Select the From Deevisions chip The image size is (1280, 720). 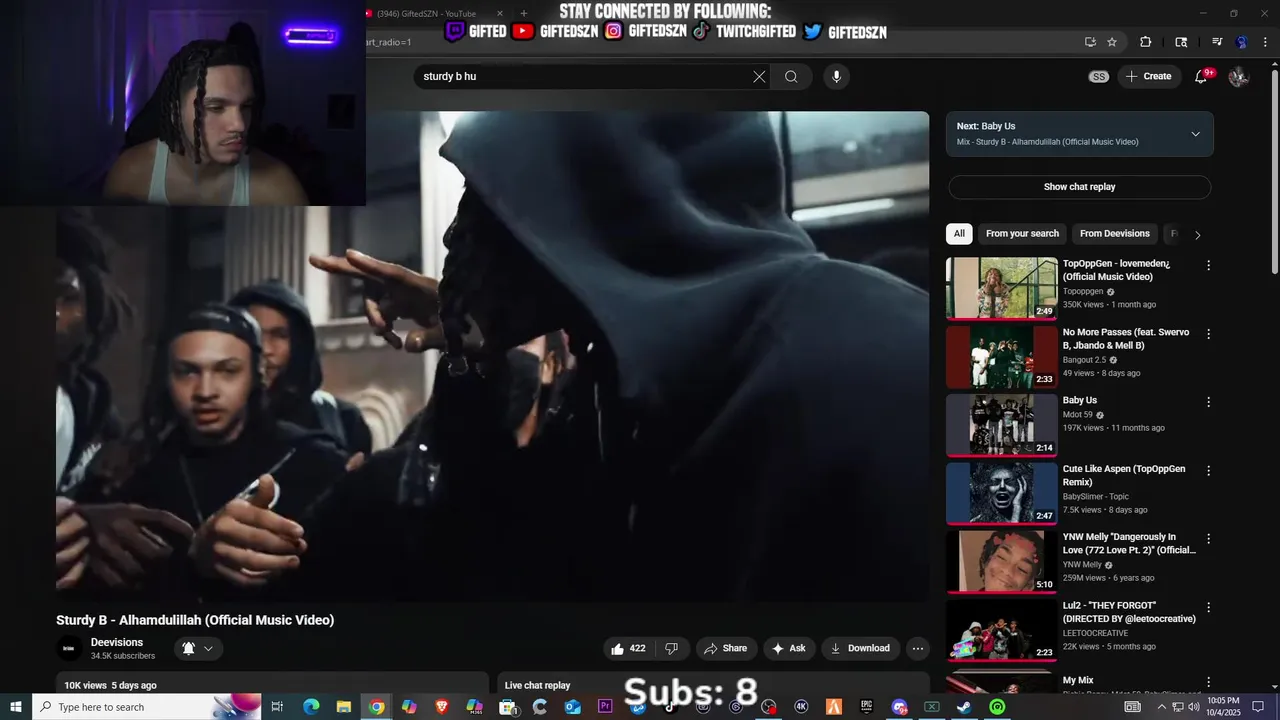1115,234
